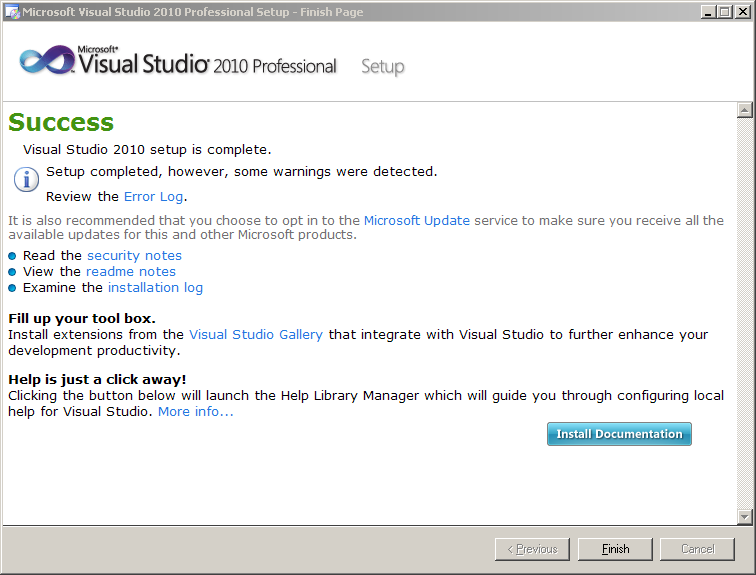Click the disabled Previous button

(x=532, y=549)
